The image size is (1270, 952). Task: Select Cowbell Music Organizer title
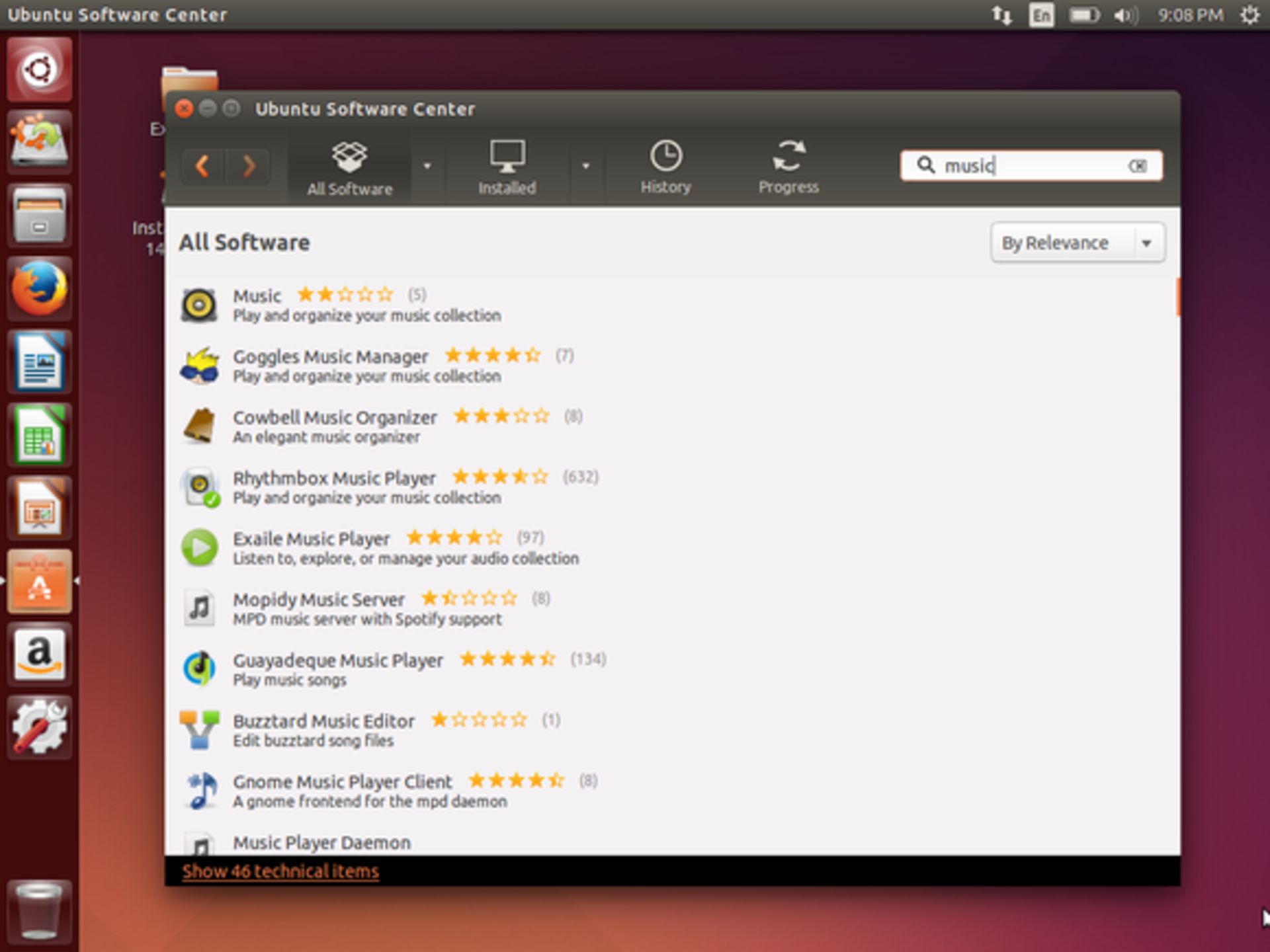(x=335, y=417)
